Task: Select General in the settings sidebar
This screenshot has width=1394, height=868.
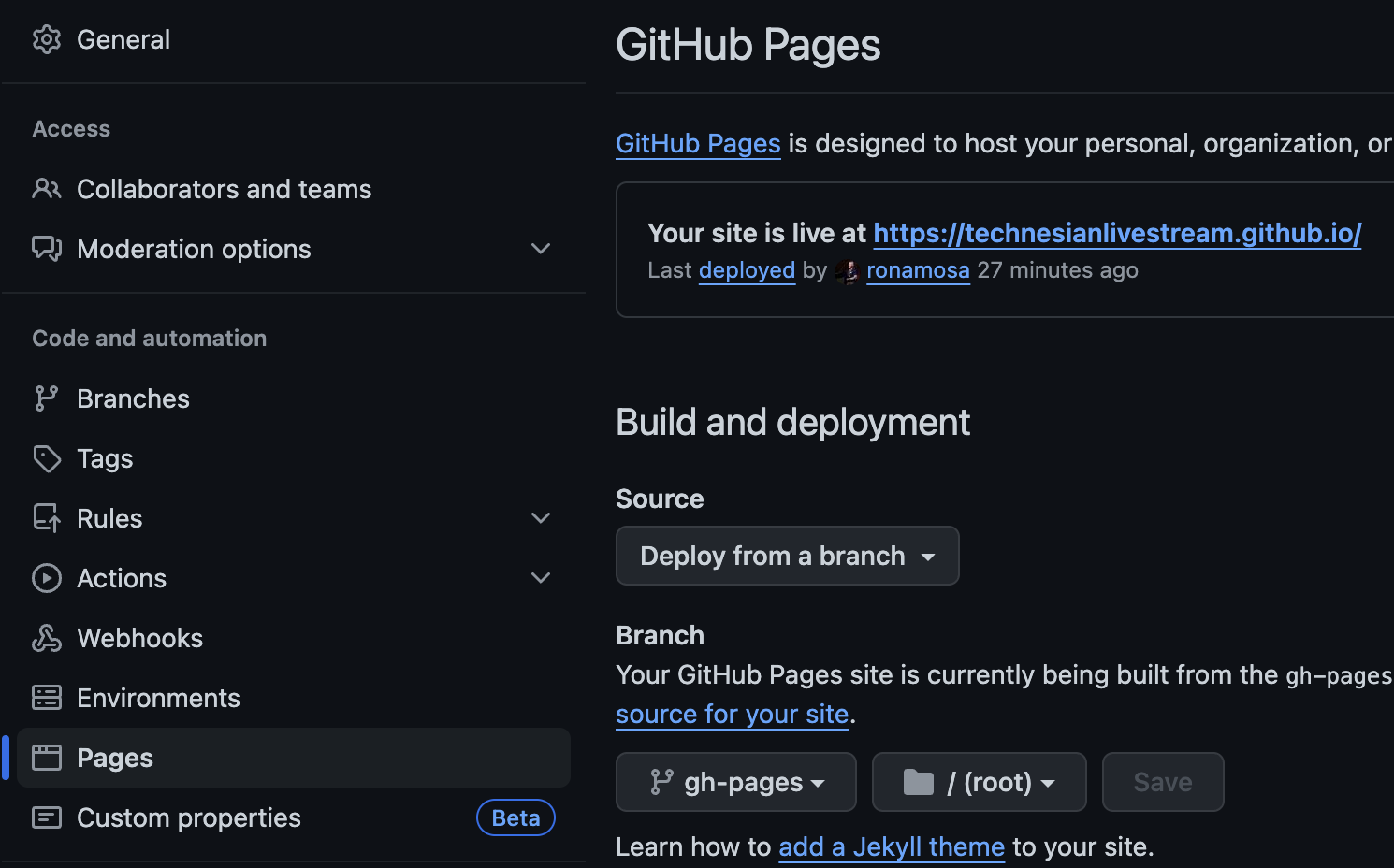Action: (x=123, y=39)
